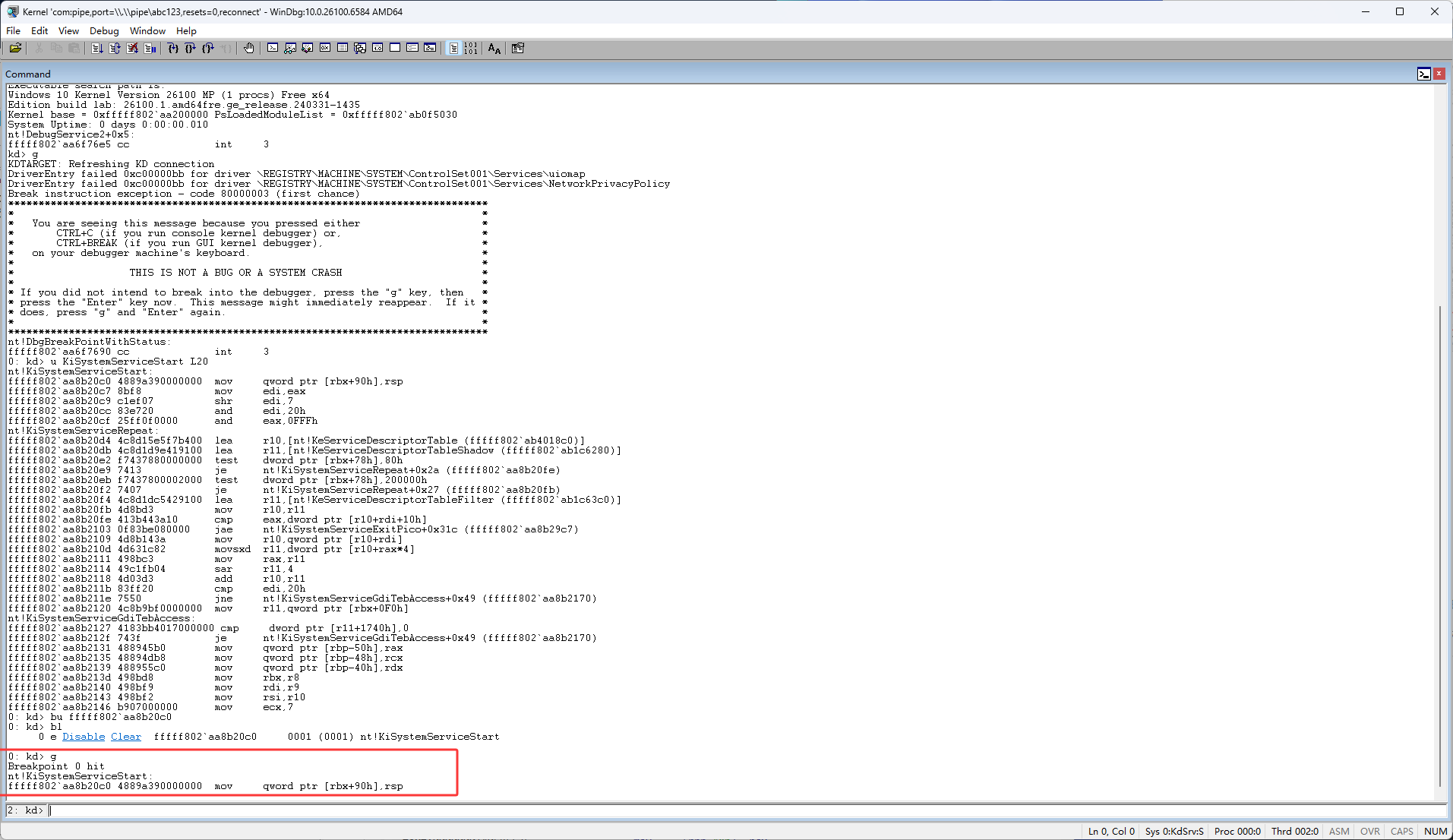Click the Cut toolbar icon
The width and height of the screenshot is (1453, 840).
(x=39, y=49)
